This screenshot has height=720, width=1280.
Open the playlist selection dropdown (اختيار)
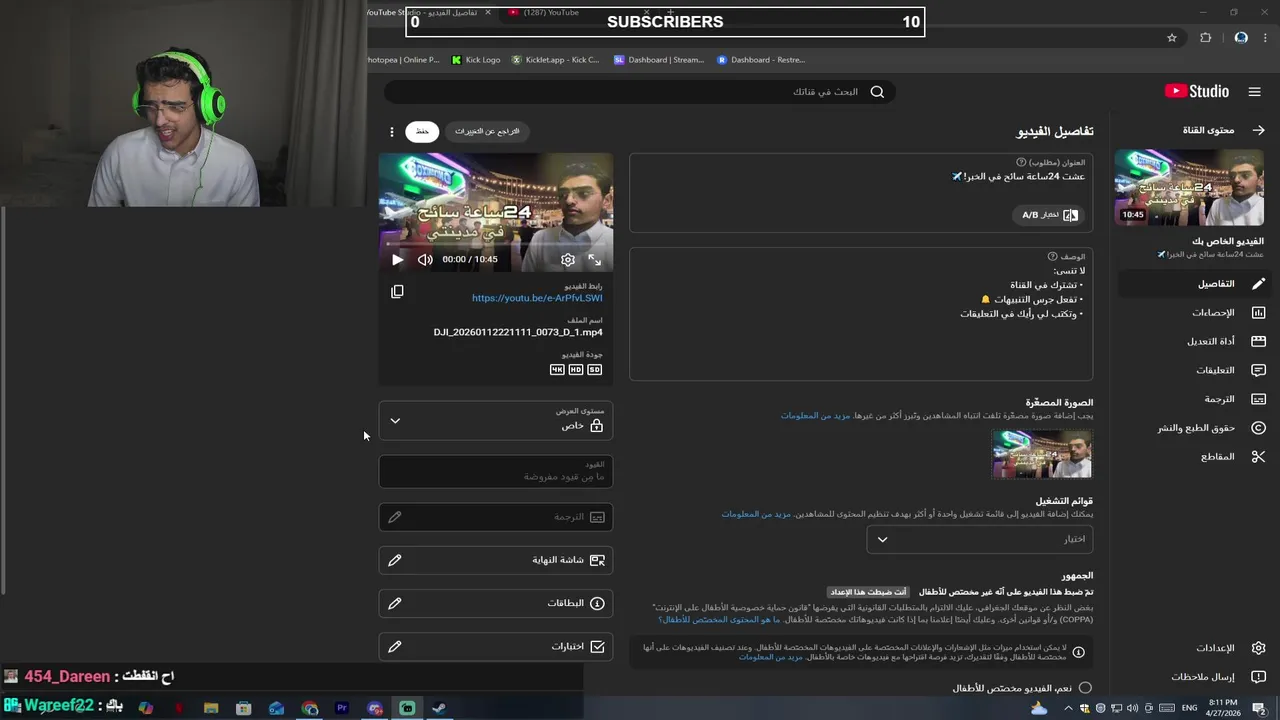980,539
